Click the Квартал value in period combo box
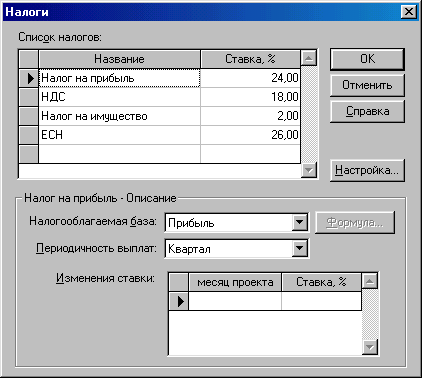422x378 pixels. [x=228, y=249]
